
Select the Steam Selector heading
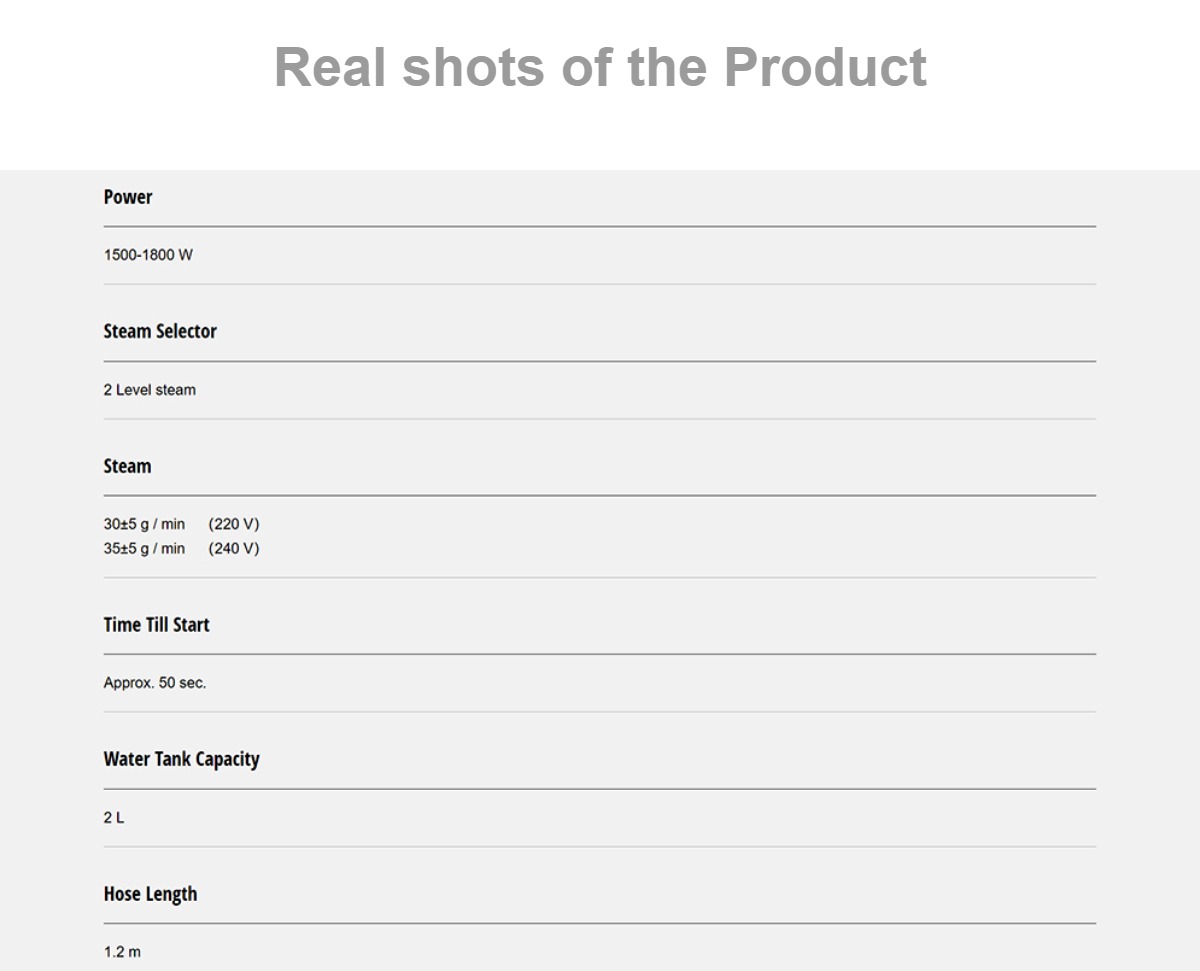pos(160,331)
